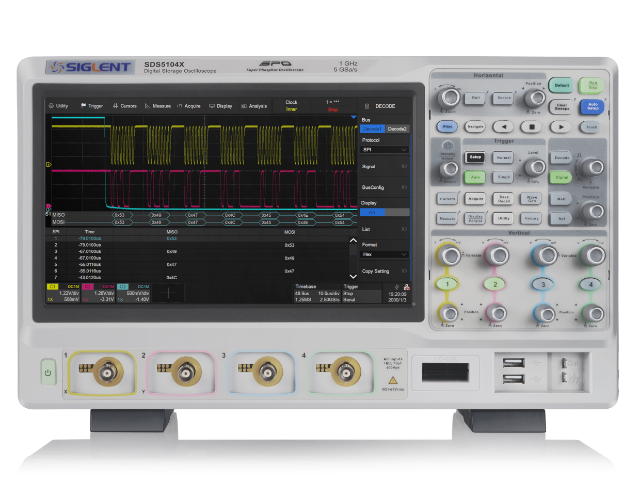Hit the blue Auto Setup button
This screenshot has height=480, width=640.
point(592,107)
